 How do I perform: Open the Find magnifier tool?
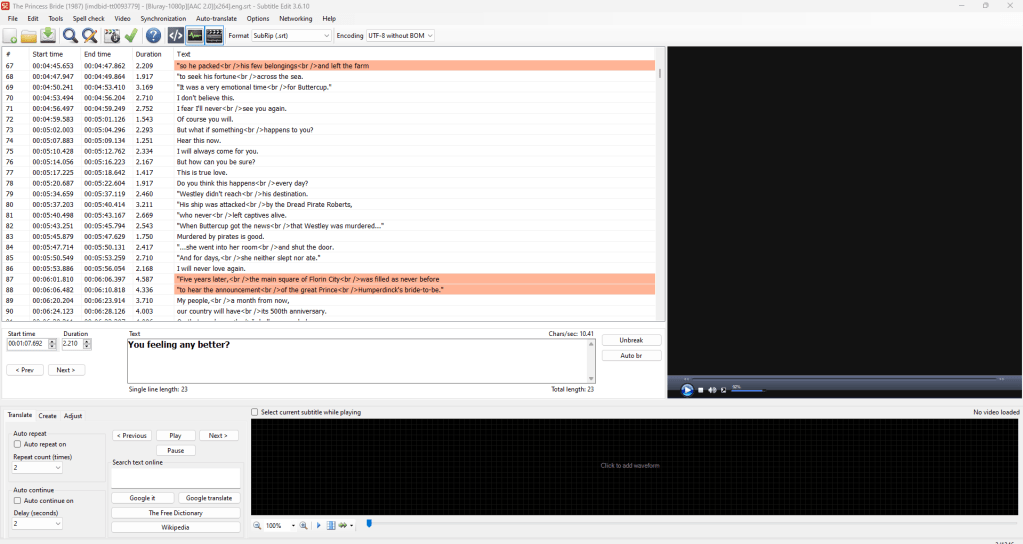coord(70,36)
